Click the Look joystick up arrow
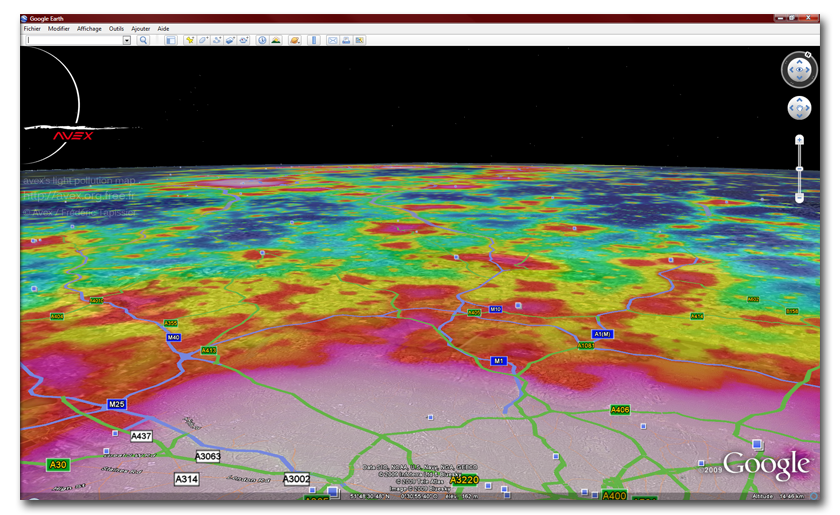 799,62
